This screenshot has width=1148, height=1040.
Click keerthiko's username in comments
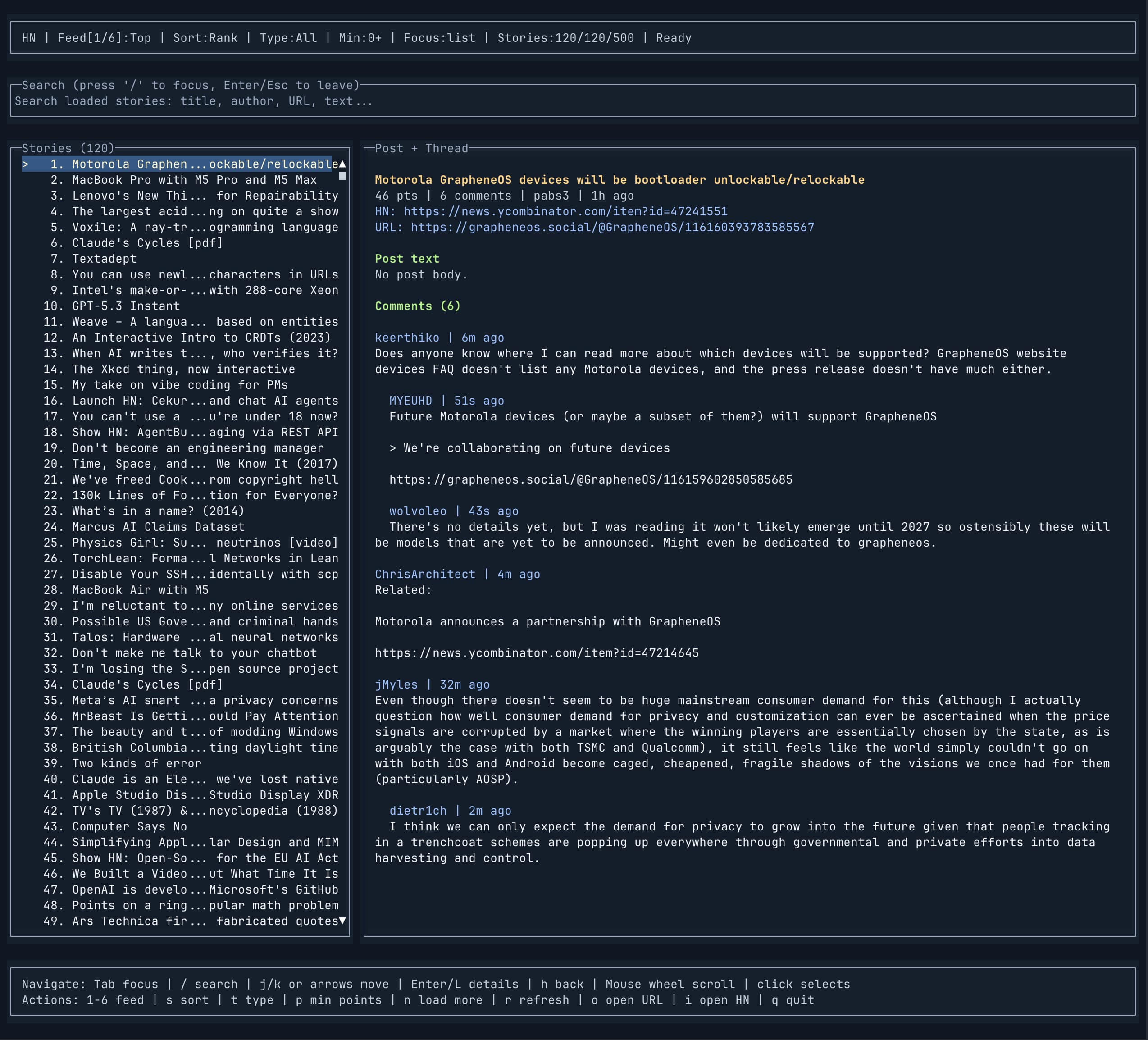[x=408, y=337]
